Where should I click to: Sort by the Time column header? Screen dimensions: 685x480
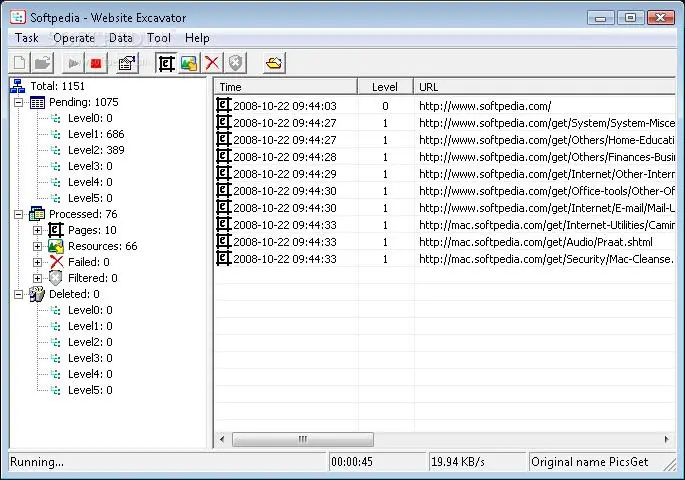286,86
